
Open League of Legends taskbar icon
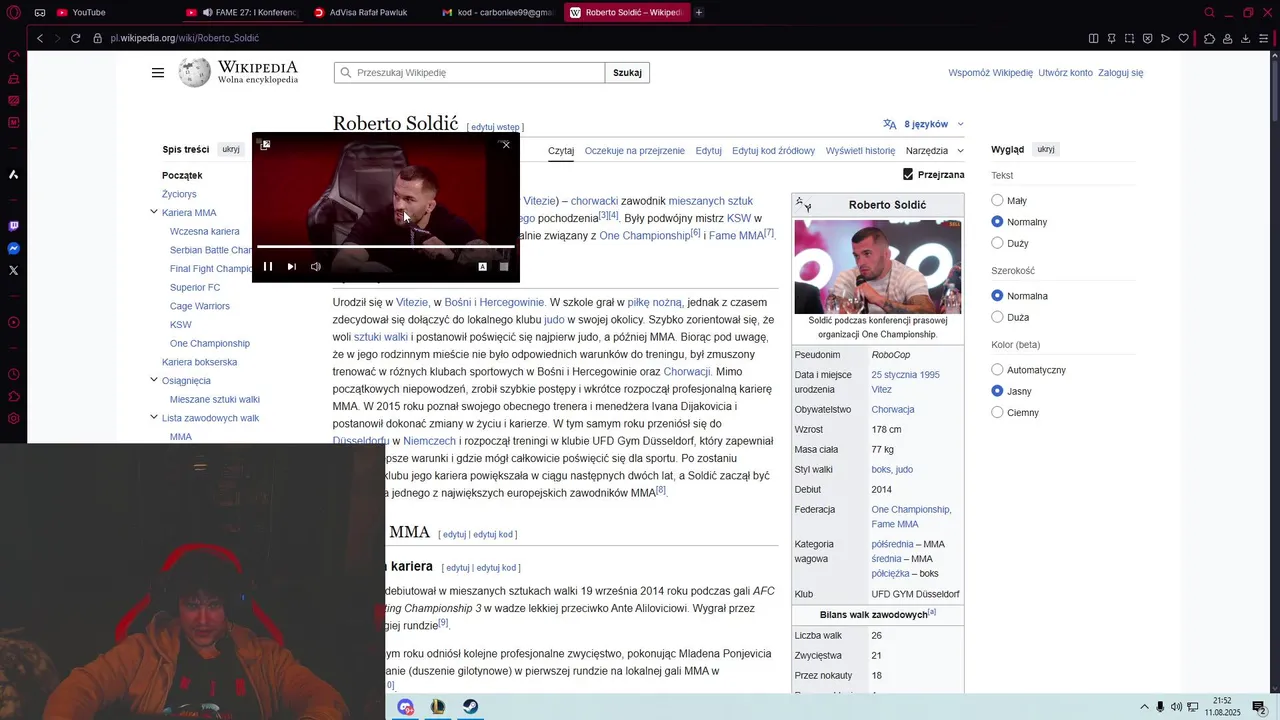pos(437,707)
